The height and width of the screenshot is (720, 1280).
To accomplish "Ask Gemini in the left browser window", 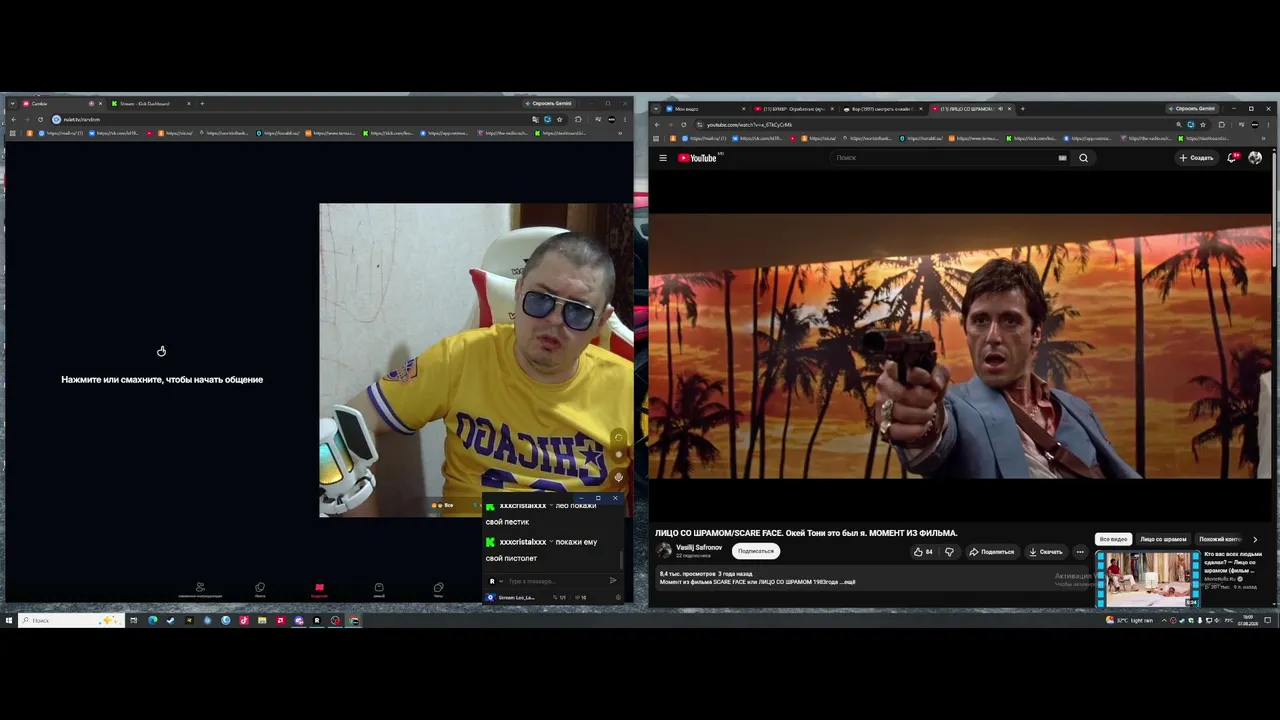I will (548, 104).
